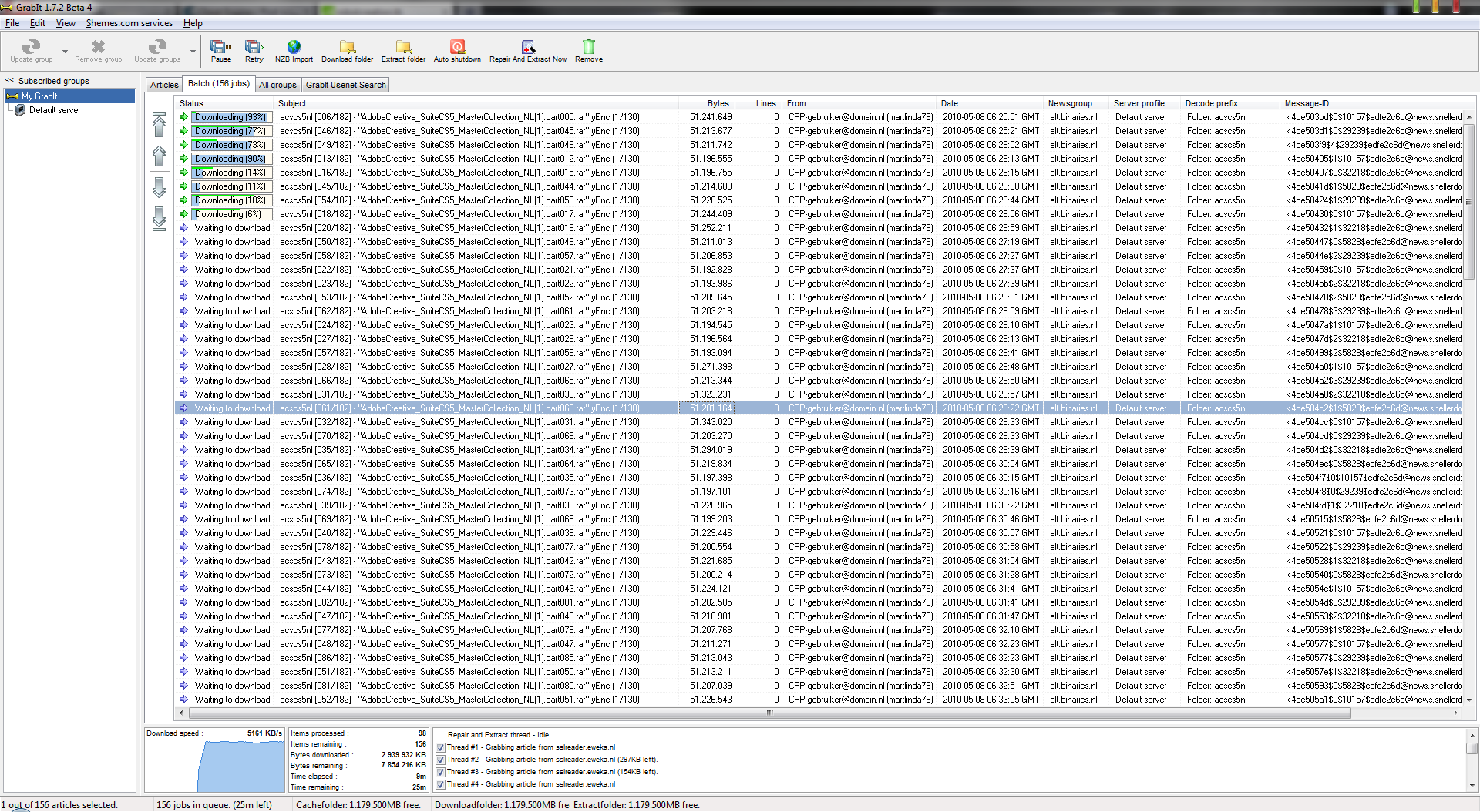Sort the list by the Status column

coord(224,103)
